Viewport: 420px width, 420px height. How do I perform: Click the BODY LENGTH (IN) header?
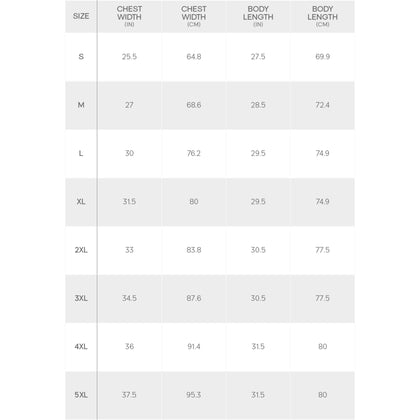point(258,16)
